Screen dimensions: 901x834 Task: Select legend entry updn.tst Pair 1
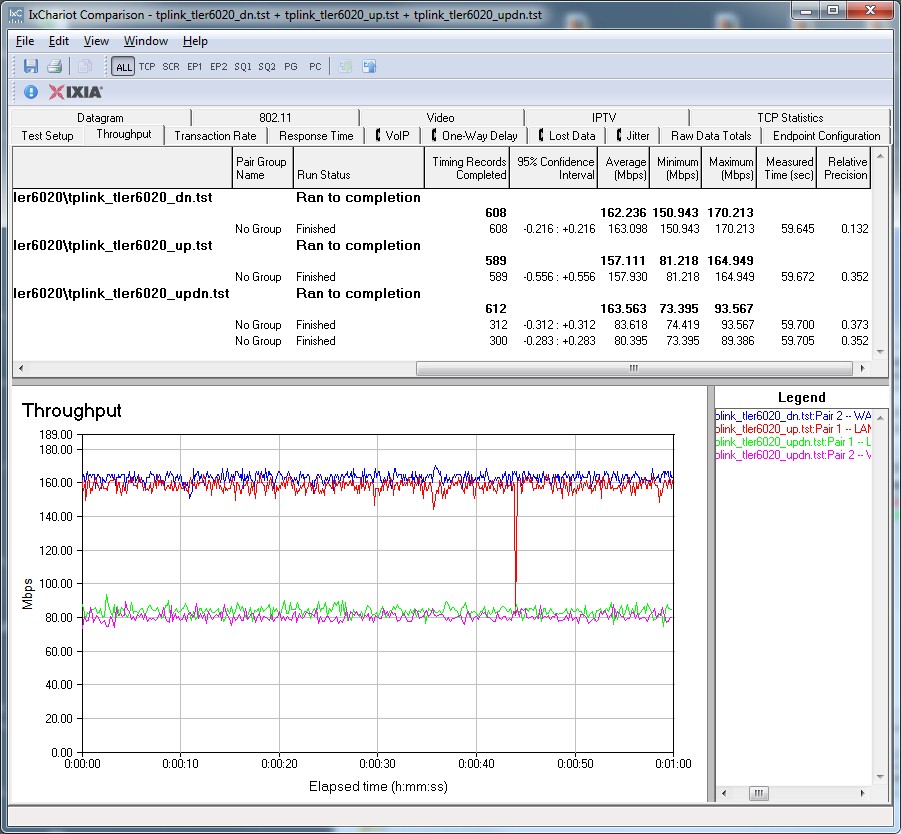point(793,442)
